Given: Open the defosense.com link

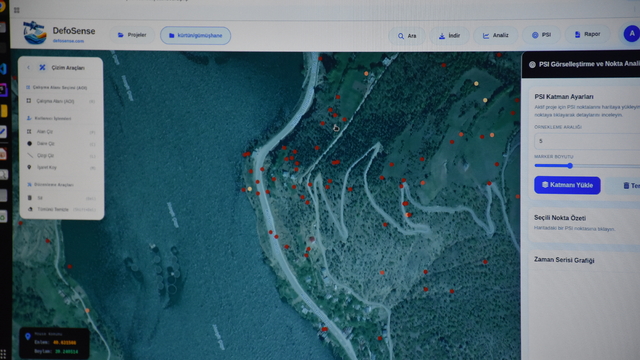Looking at the screenshot, I should coord(68,41).
